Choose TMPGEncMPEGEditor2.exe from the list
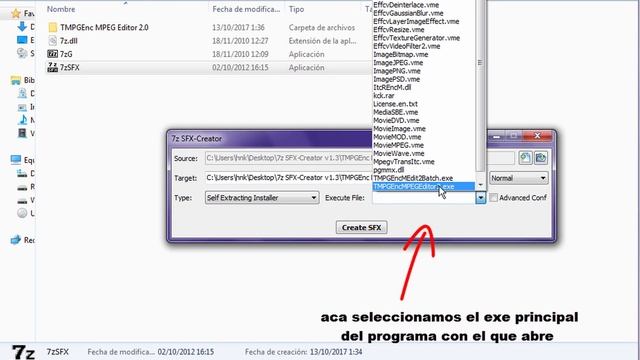 pos(423,187)
